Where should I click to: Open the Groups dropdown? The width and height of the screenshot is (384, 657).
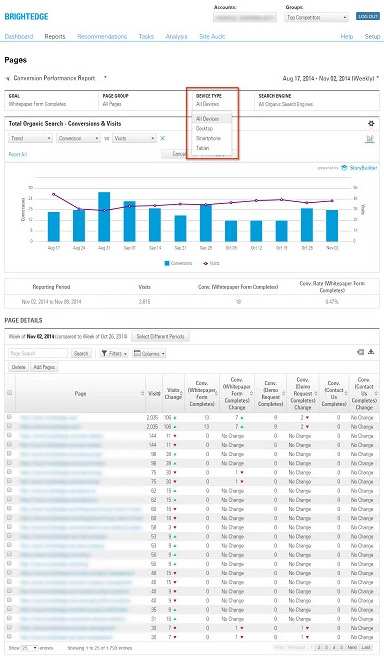pos(317,18)
